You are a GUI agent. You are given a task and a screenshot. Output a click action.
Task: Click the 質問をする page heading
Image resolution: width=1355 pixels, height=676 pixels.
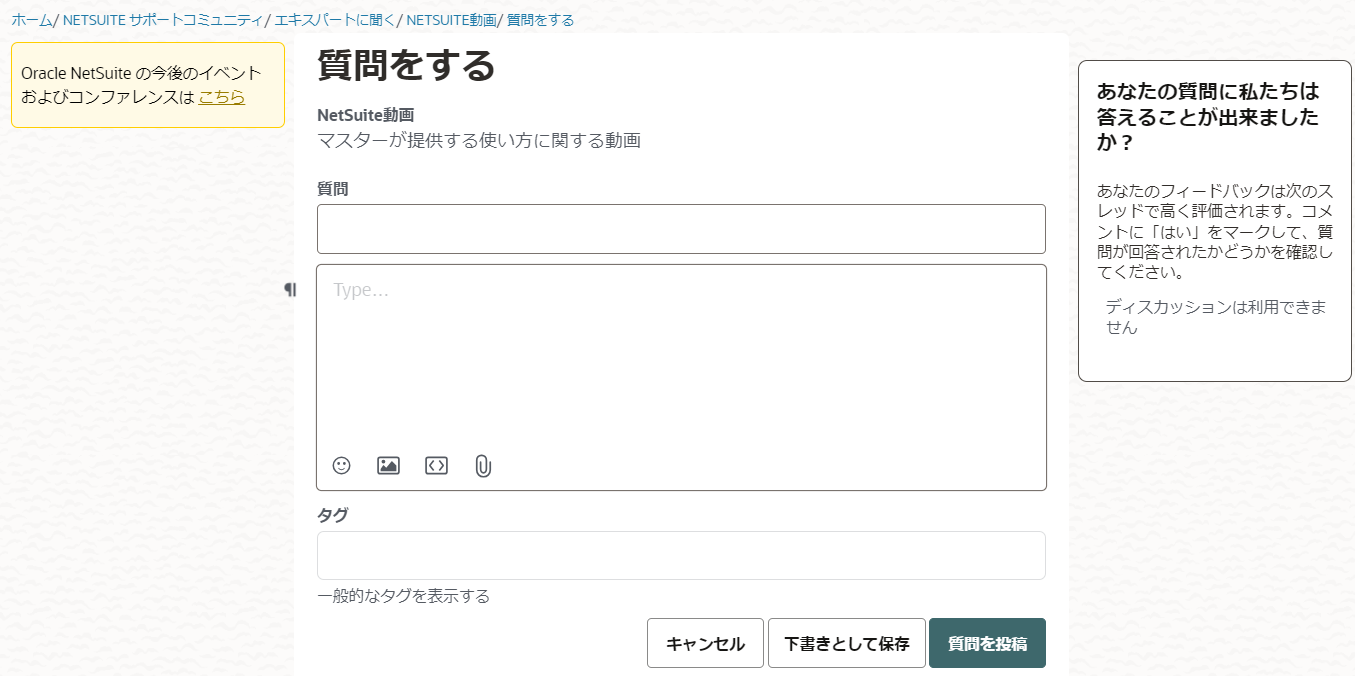[407, 65]
